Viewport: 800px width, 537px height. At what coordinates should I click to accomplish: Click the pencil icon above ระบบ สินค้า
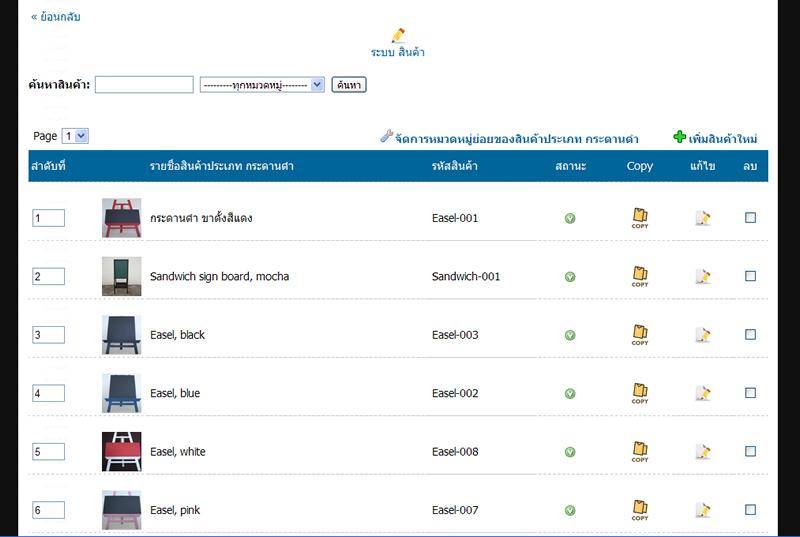pos(398,36)
